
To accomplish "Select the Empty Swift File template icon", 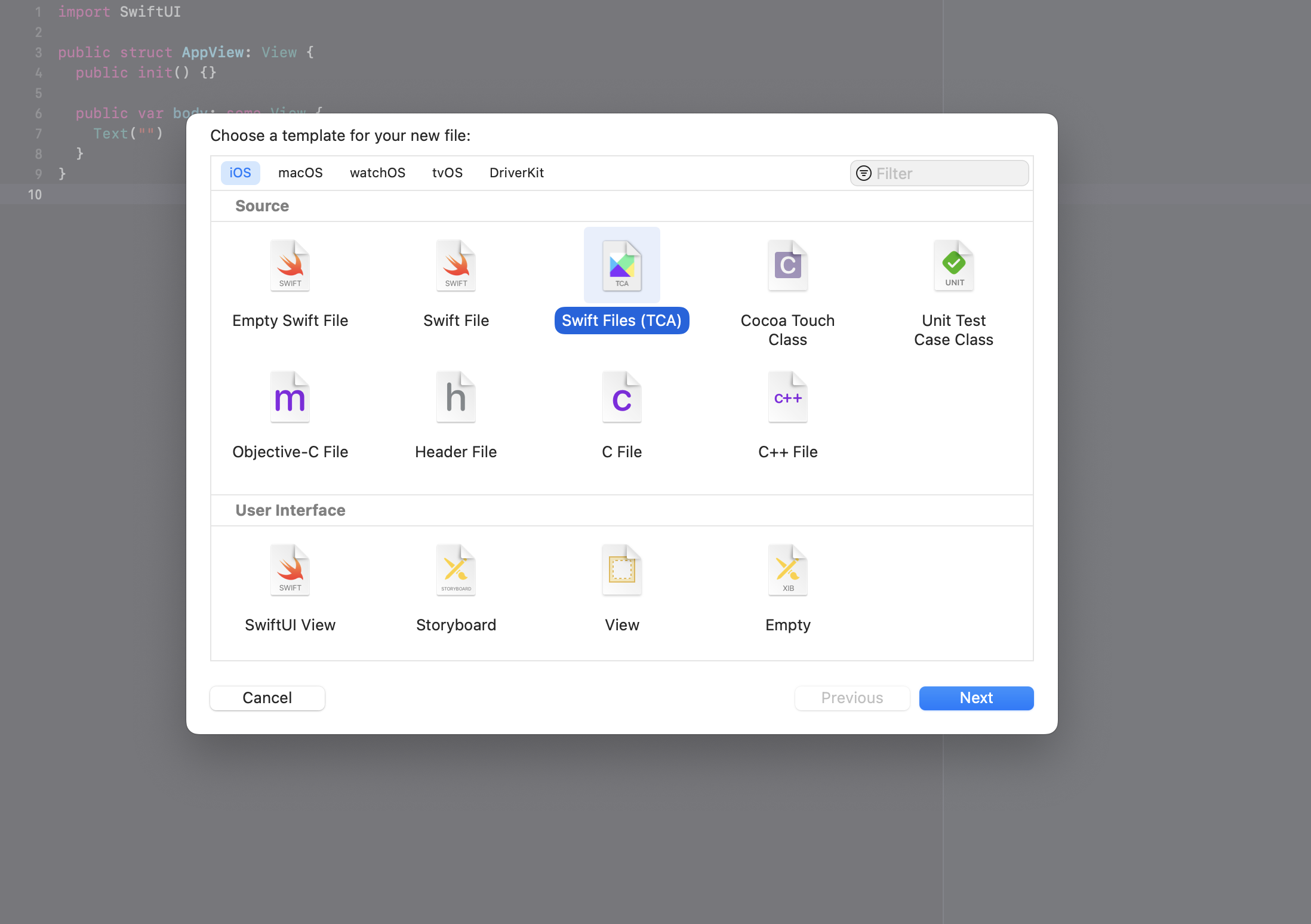I will 290,266.
